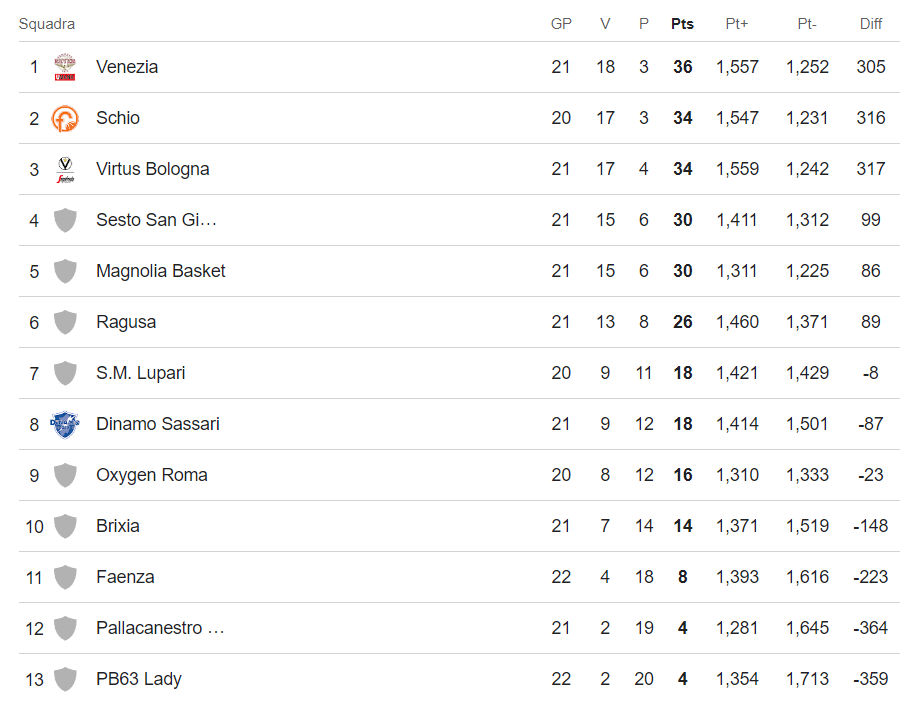This screenshot has width=902, height=718.
Task: Click the Venezia team logo
Action: click(x=65, y=67)
